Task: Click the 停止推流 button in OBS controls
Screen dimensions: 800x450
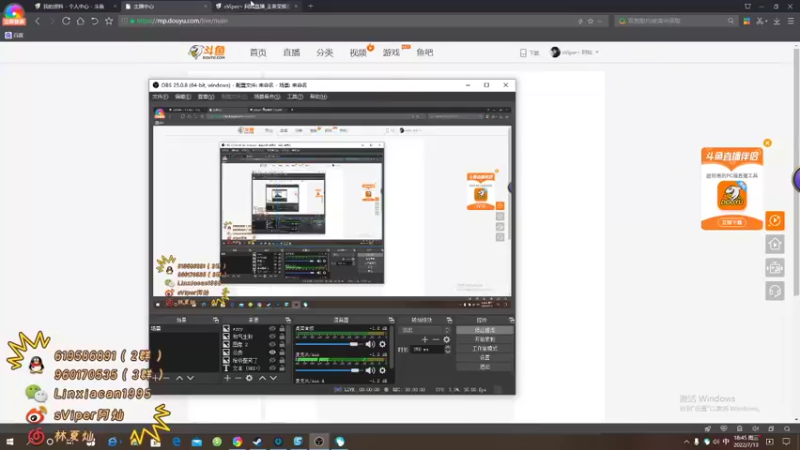Action: click(x=484, y=330)
